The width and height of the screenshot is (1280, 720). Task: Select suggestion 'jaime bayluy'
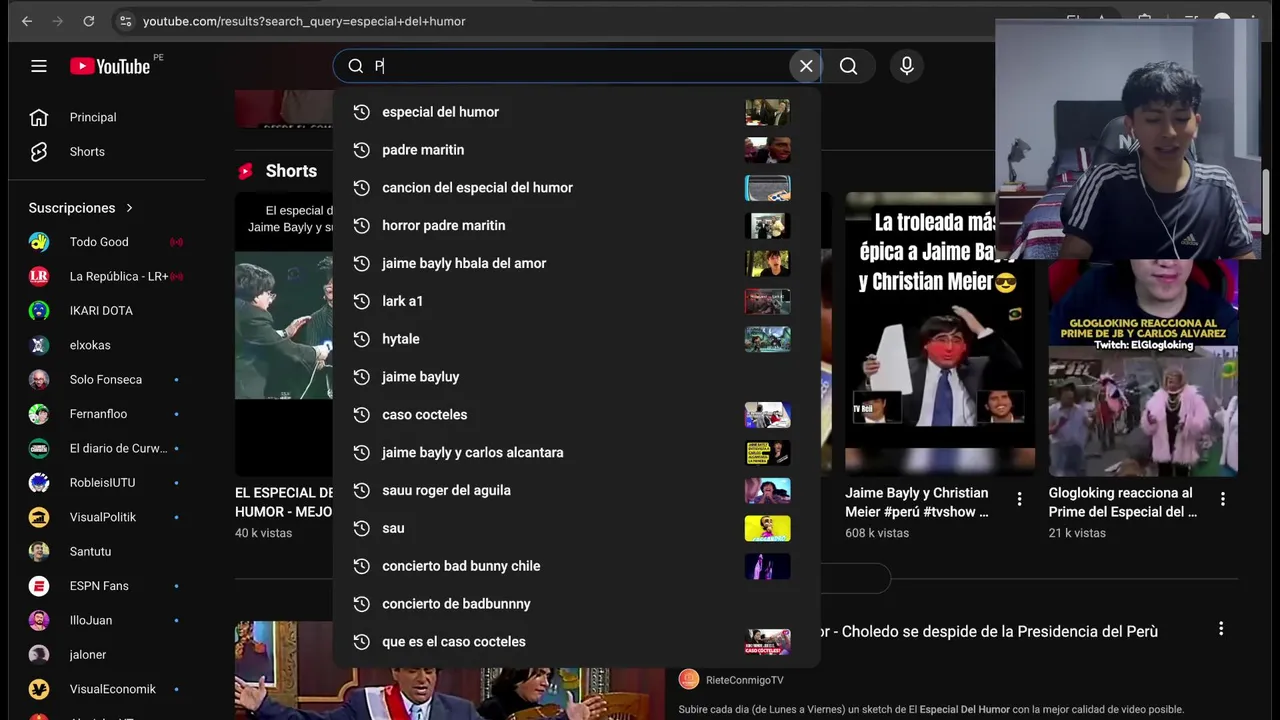pos(577,377)
